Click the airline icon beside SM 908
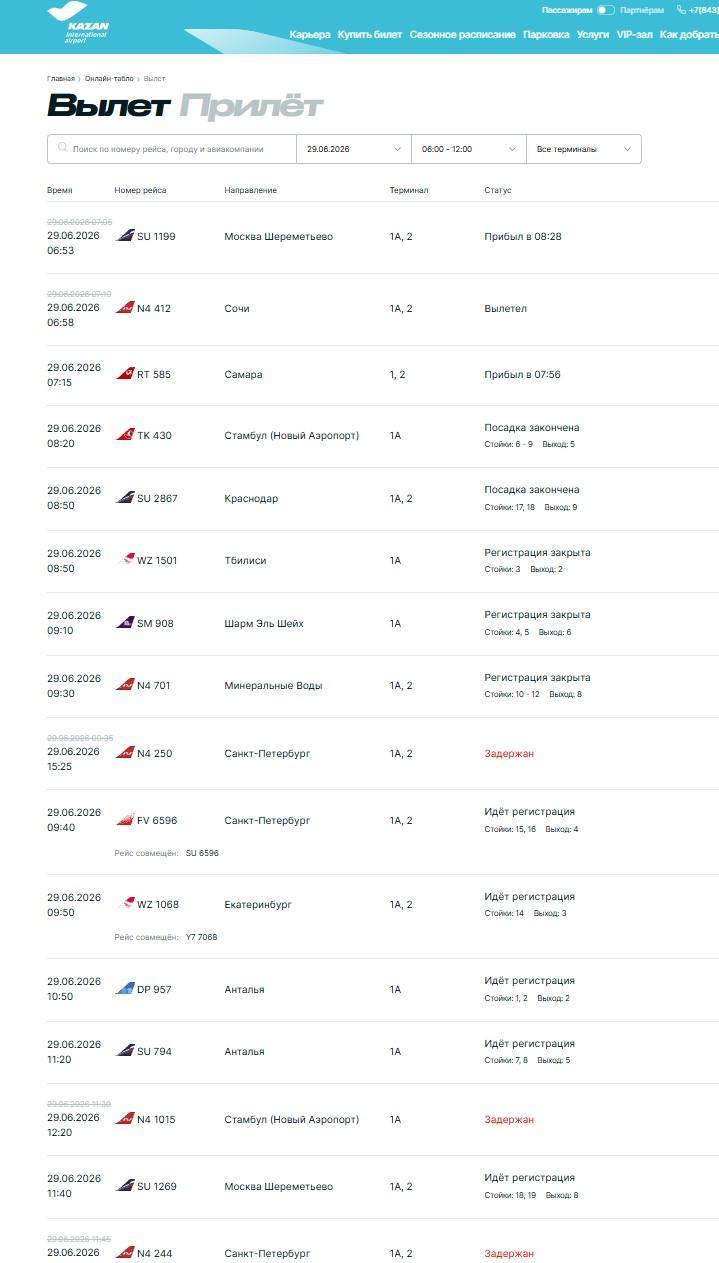The height and width of the screenshot is (1263, 719). pos(125,623)
